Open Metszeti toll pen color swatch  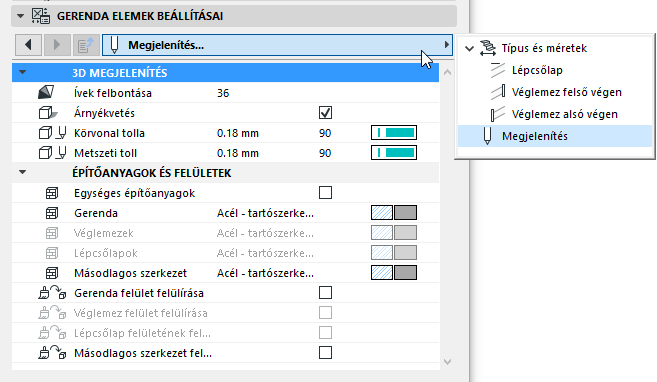394,153
